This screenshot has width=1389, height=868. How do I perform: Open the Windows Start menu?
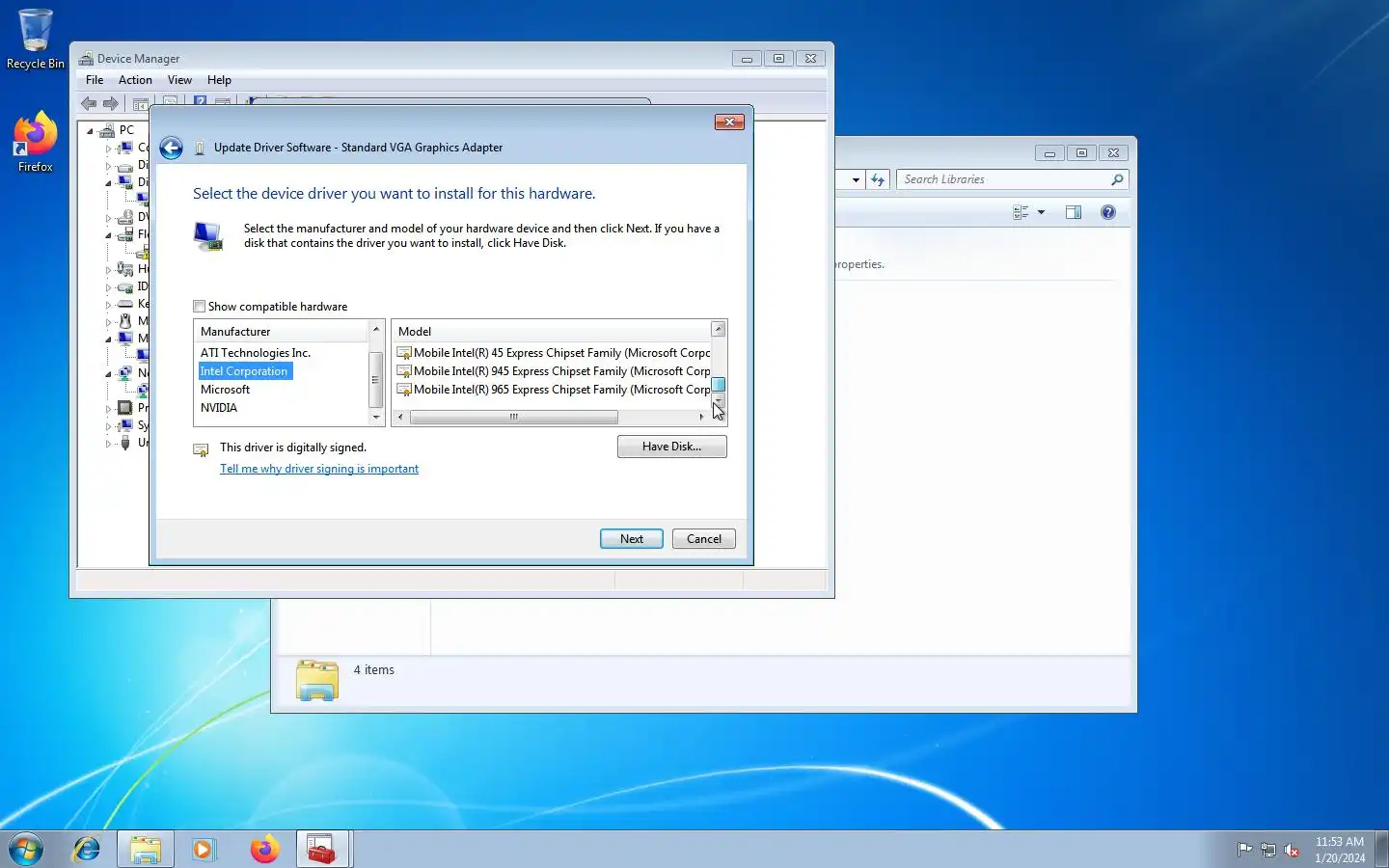click(x=26, y=850)
